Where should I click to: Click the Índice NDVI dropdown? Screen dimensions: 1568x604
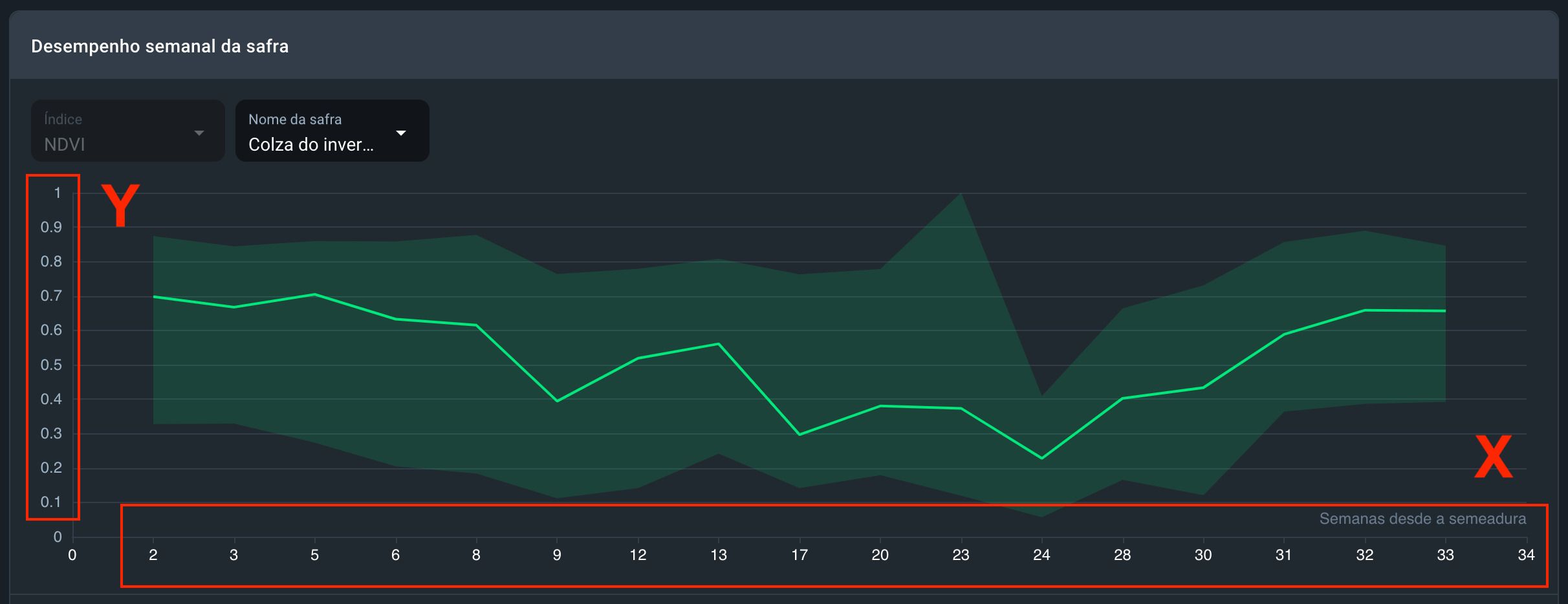point(127,131)
